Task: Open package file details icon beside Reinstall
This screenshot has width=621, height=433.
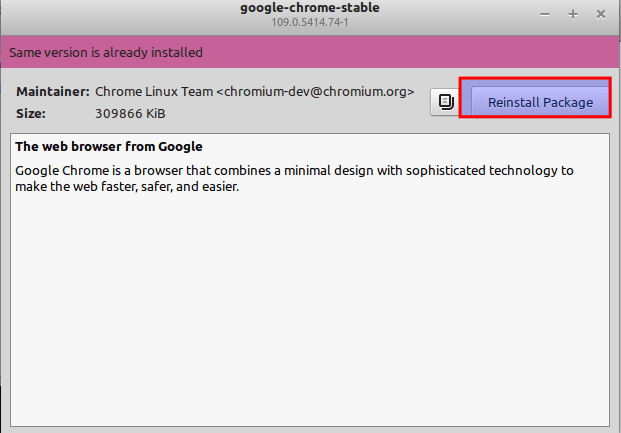Action: tap(446, 102)
